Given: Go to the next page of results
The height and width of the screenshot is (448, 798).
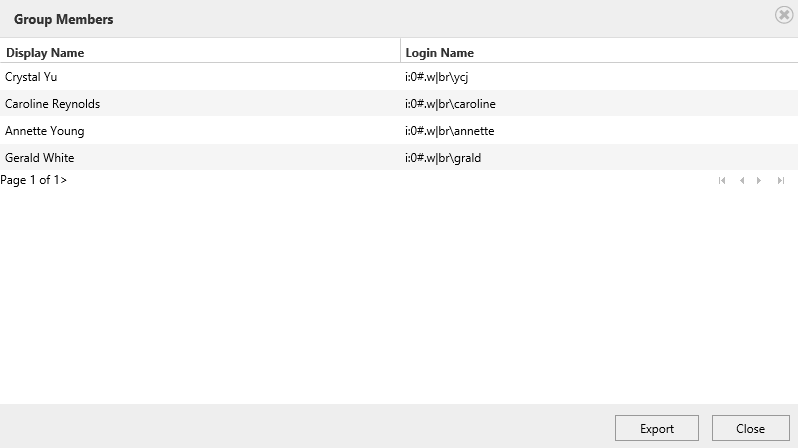Looking at the screenshot, I should click(759, 181).
